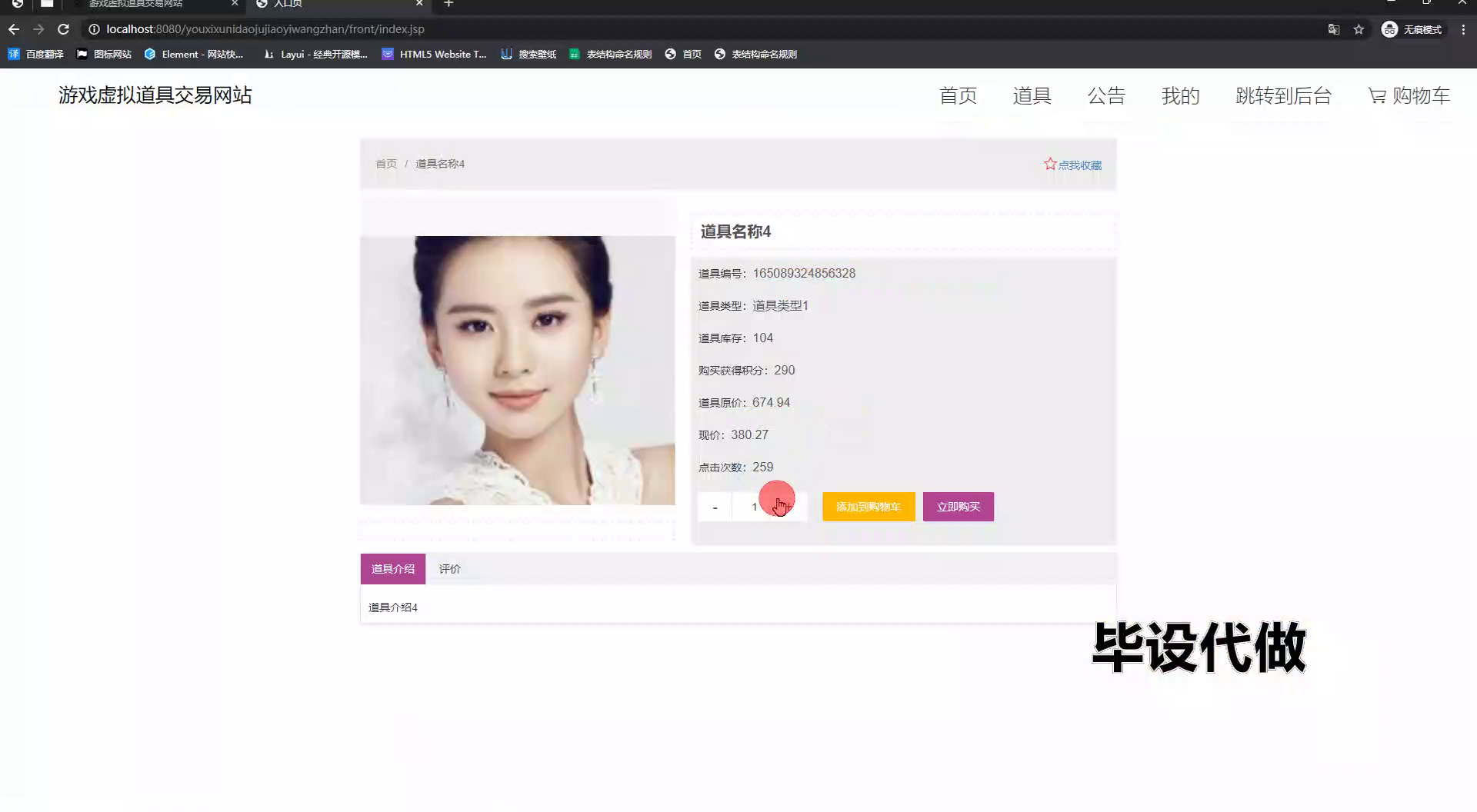Click the 道具介绍4 description text
Viewport: 1477px width, 812px height.
[x=393, y=607]
